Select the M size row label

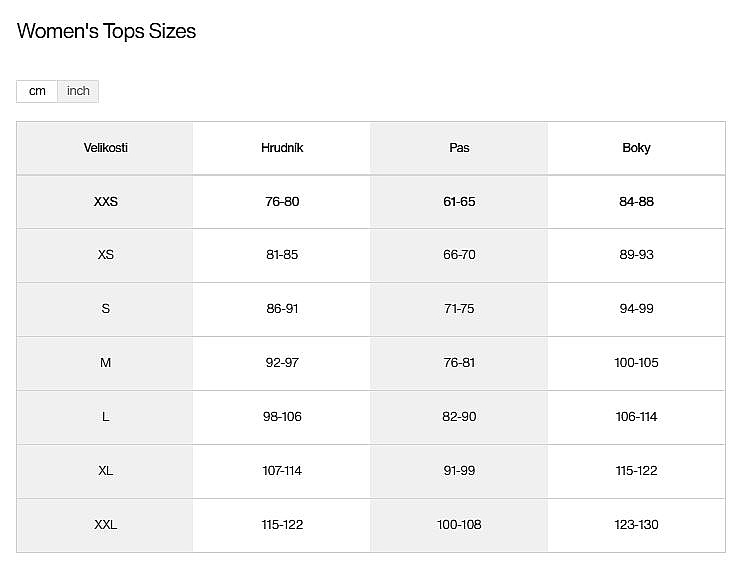(x=106, y=363)
